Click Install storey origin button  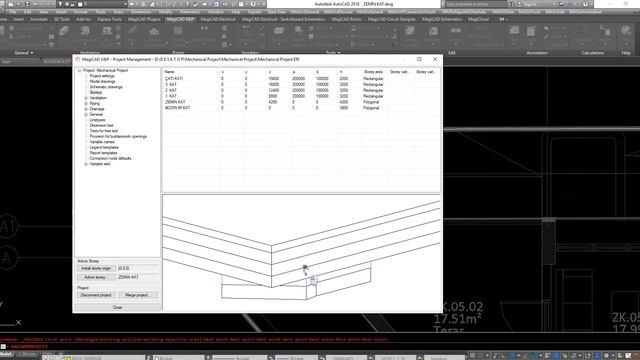(96, 269)
